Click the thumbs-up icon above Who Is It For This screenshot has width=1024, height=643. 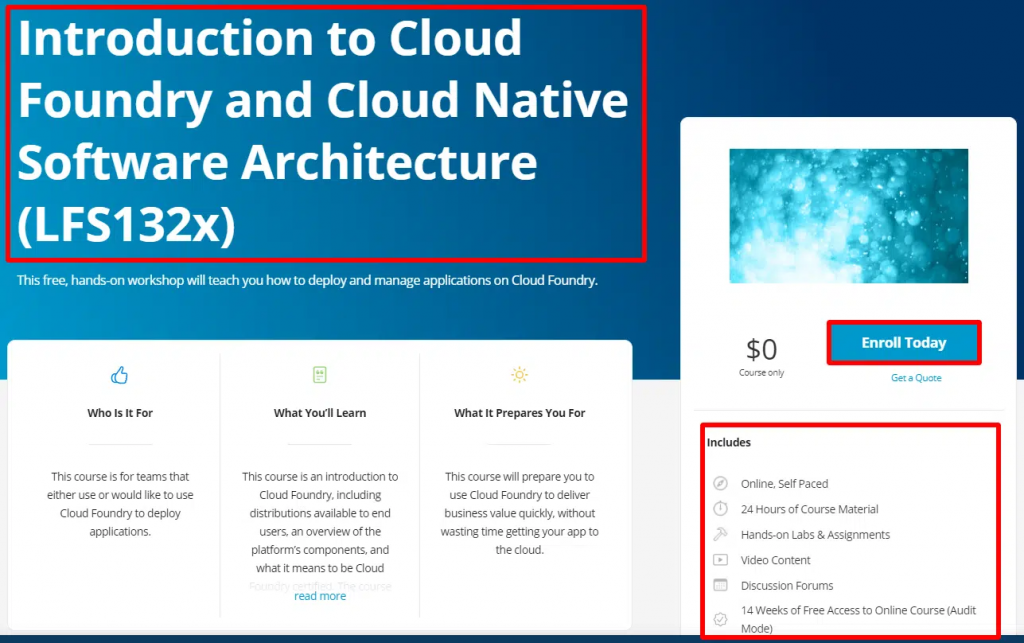[x=119, y=374]
